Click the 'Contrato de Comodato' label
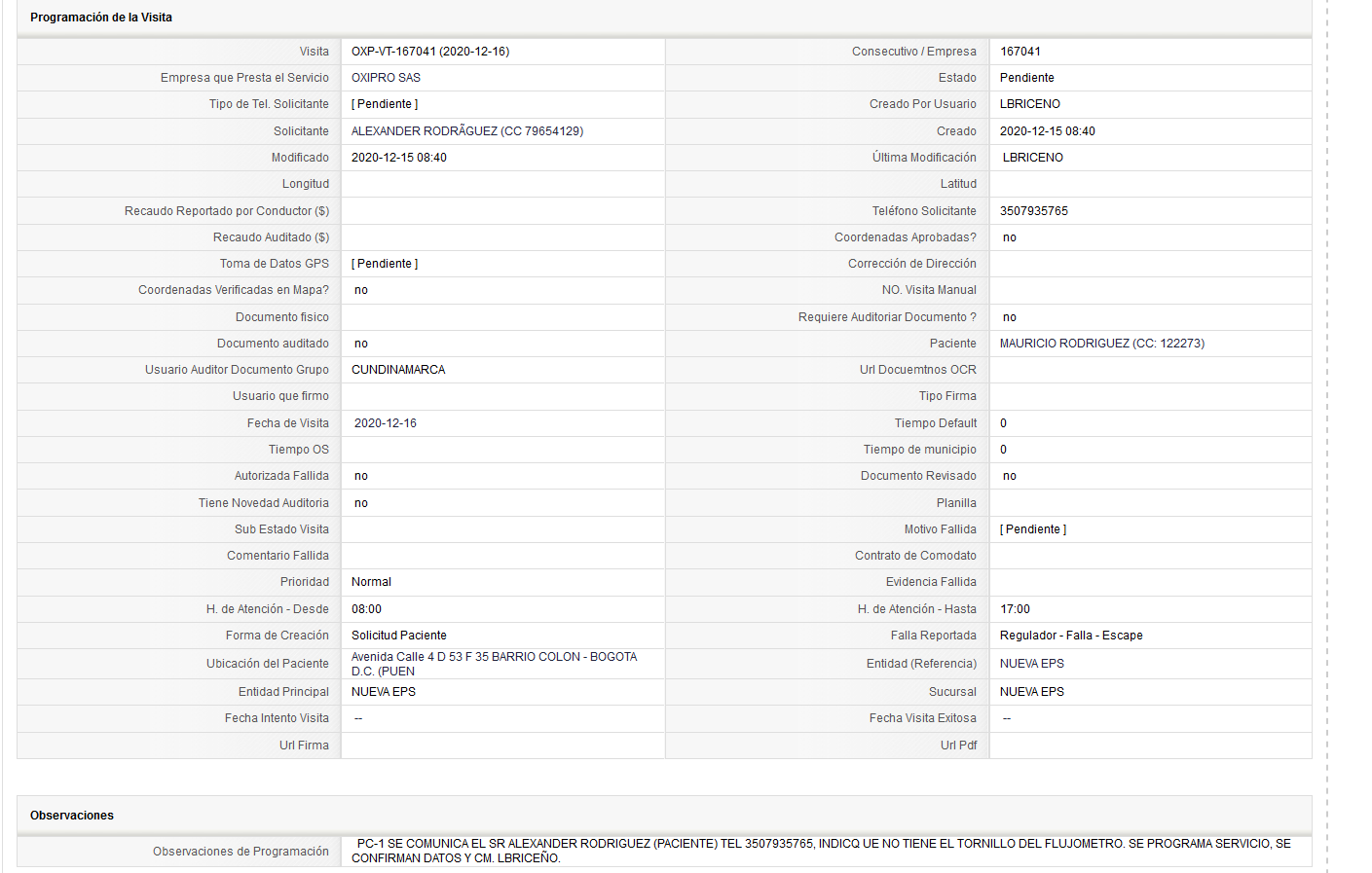The width and height of the screenshot is (1372, 873). 915,556
